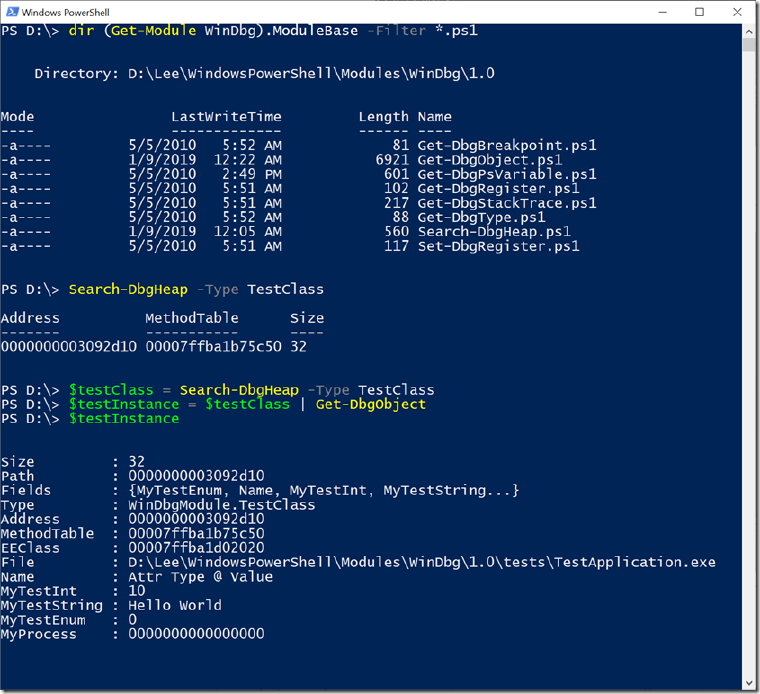Select file name Get-DbgType.ps1

click(481, 217)
